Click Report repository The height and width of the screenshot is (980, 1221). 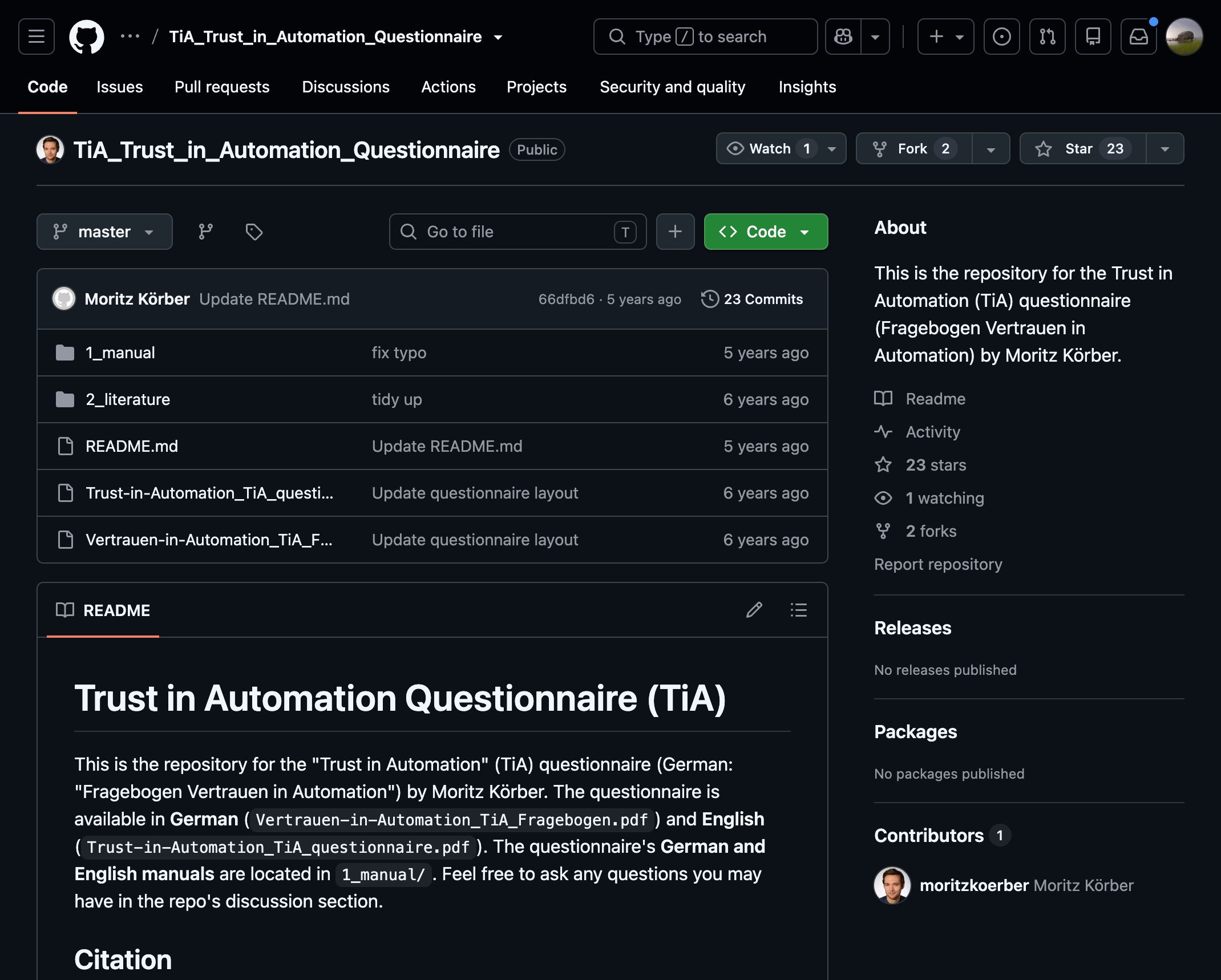tap(938, 564)
